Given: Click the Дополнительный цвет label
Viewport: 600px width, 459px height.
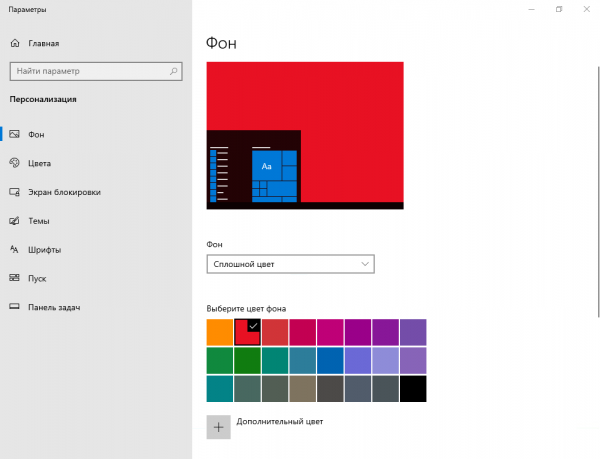Looking at the screenshot, I should point(279,423).
